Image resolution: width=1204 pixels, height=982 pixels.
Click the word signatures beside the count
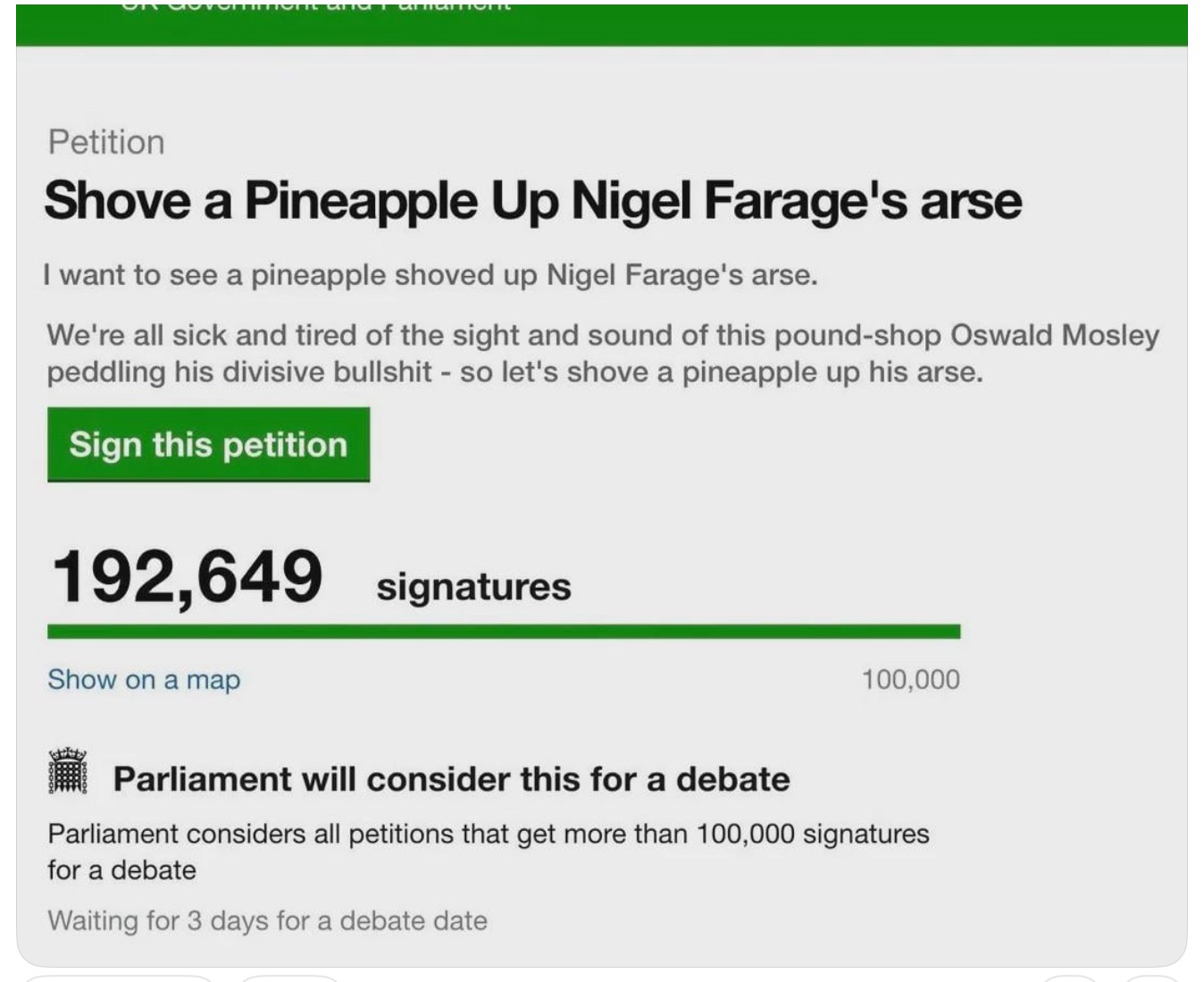(473, 587)
